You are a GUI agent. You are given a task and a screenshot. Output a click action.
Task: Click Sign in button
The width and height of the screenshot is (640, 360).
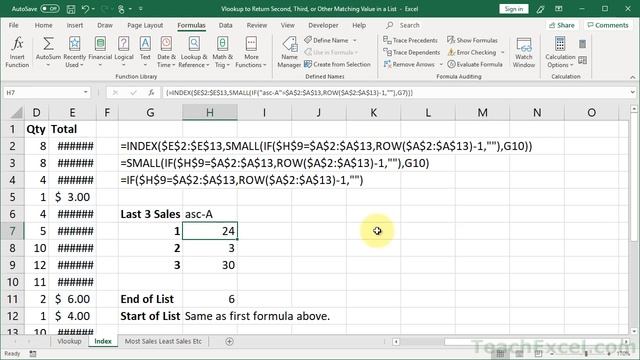pos(513,9)
